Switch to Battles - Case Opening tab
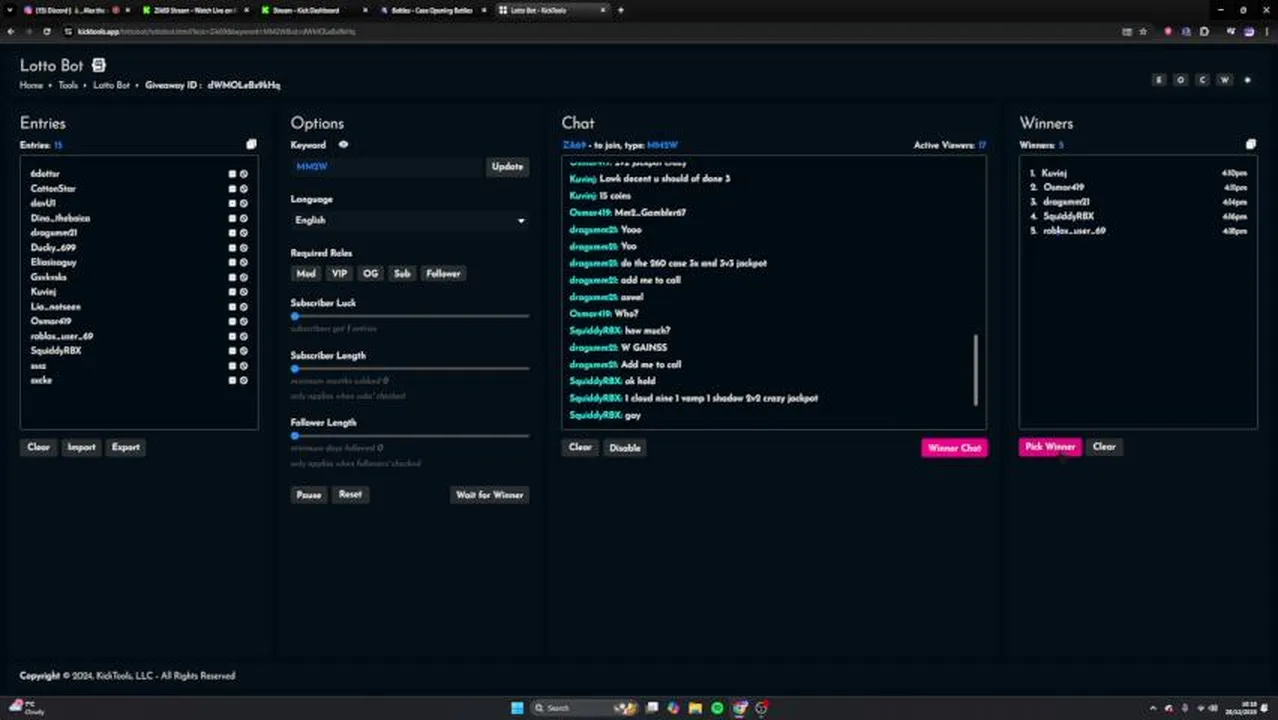Screen dimensions: 1278x720 point(430,10)
